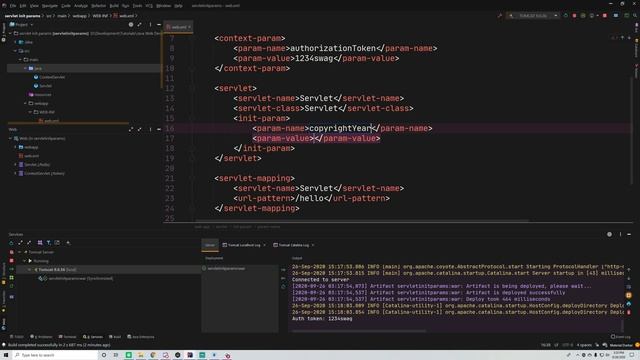Click the authorizationToken param-name text
The height and width of the screenshot is (360, 640).
click(x=333, y=48)
